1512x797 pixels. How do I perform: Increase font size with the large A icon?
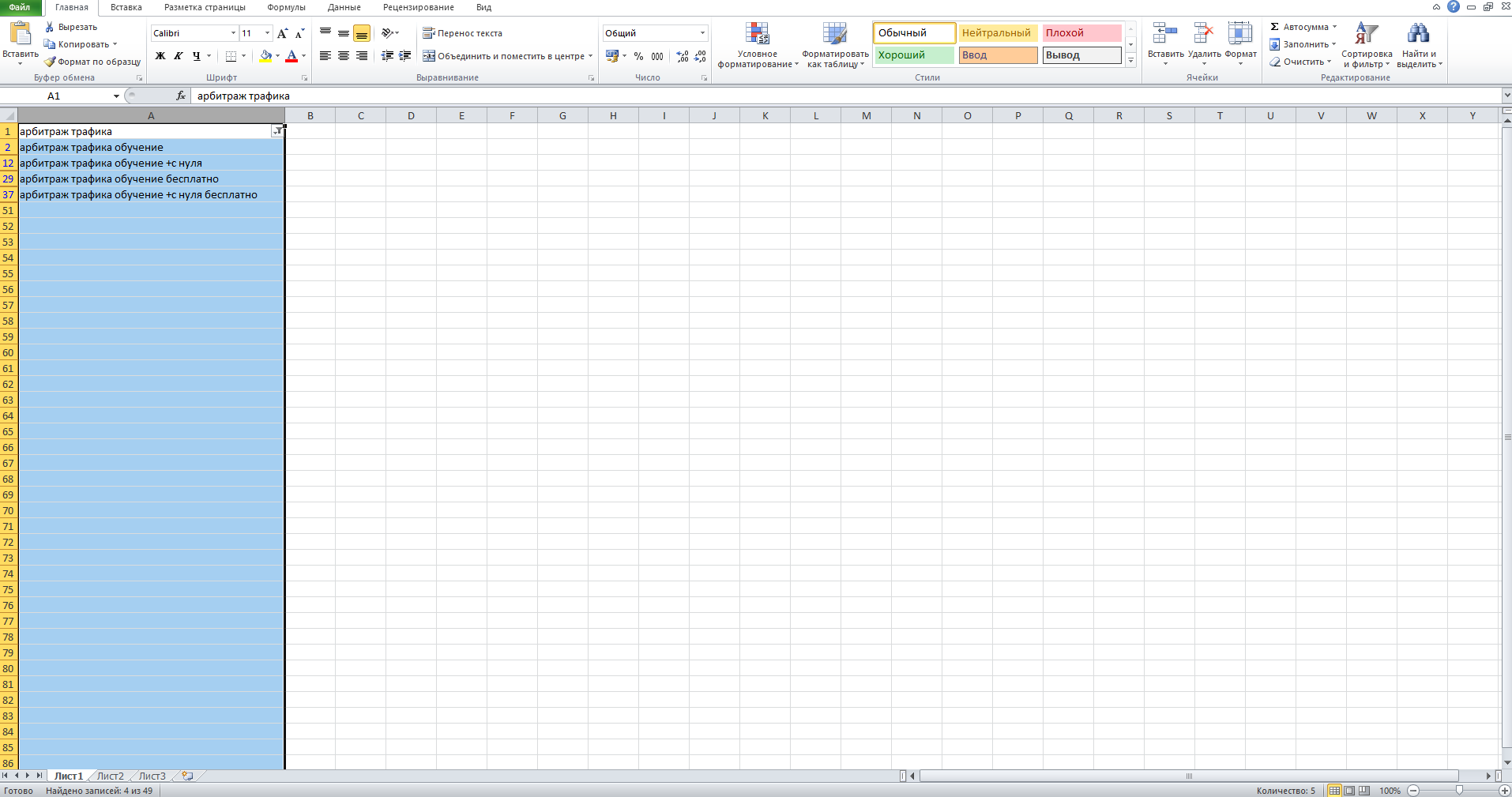283,33
